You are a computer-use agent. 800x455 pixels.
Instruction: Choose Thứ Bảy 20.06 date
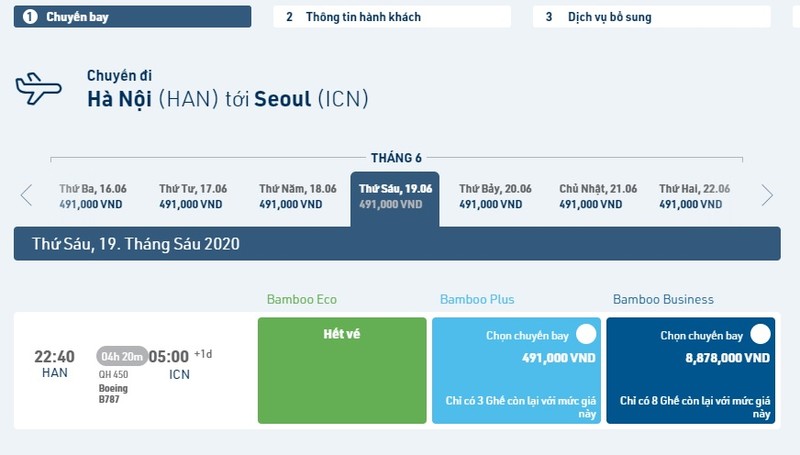495,196
